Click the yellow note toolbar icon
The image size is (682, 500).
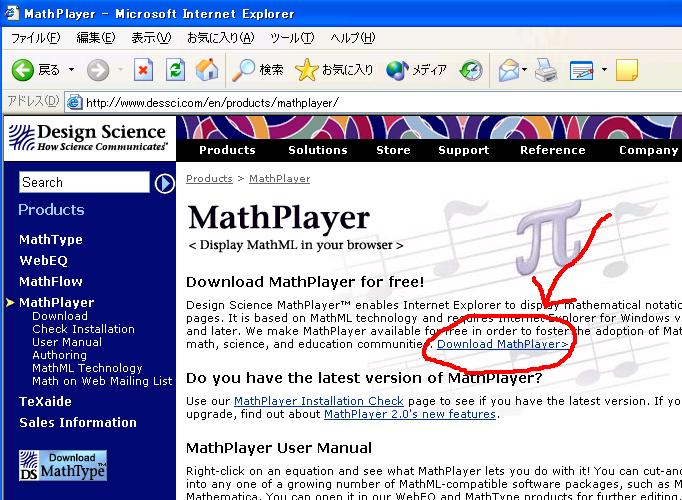[x=627, y=70]
